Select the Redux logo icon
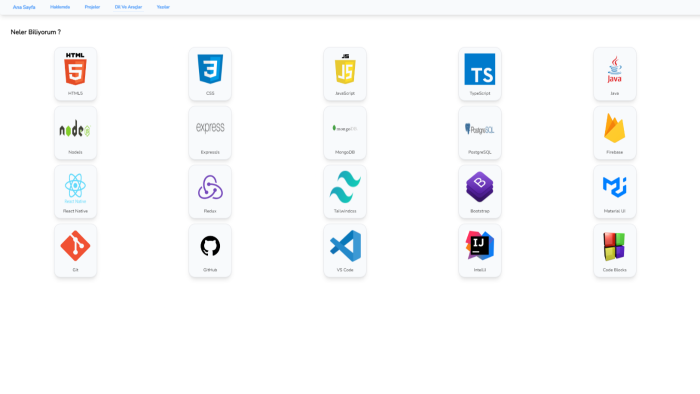Screen dimensions: 700x394 tap(210, 187)
